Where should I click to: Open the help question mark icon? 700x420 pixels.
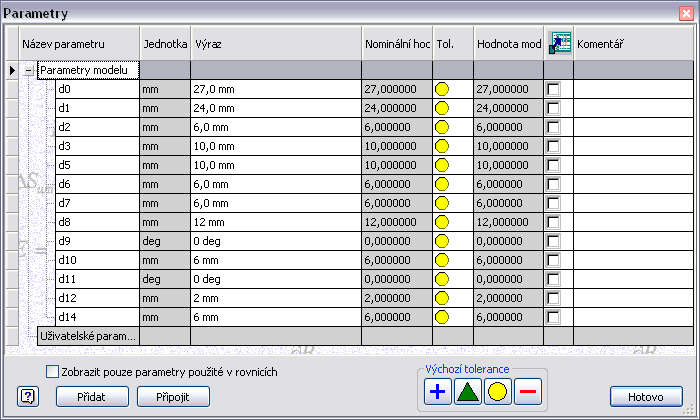coord(28,396)
